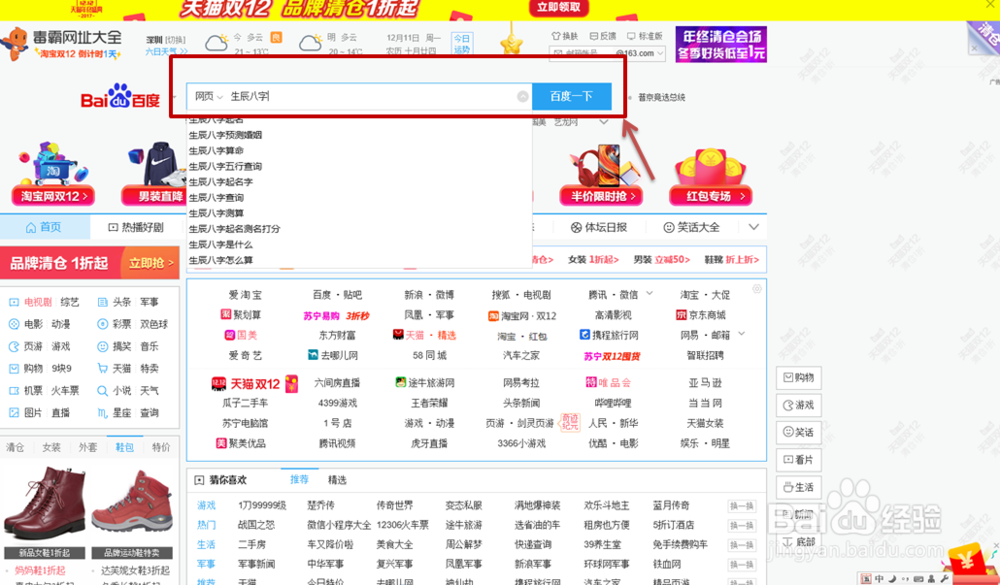Screen dimensions: 1000x585
Task: Click 立即领取 on top banner
Action: (x=559, y=7)
